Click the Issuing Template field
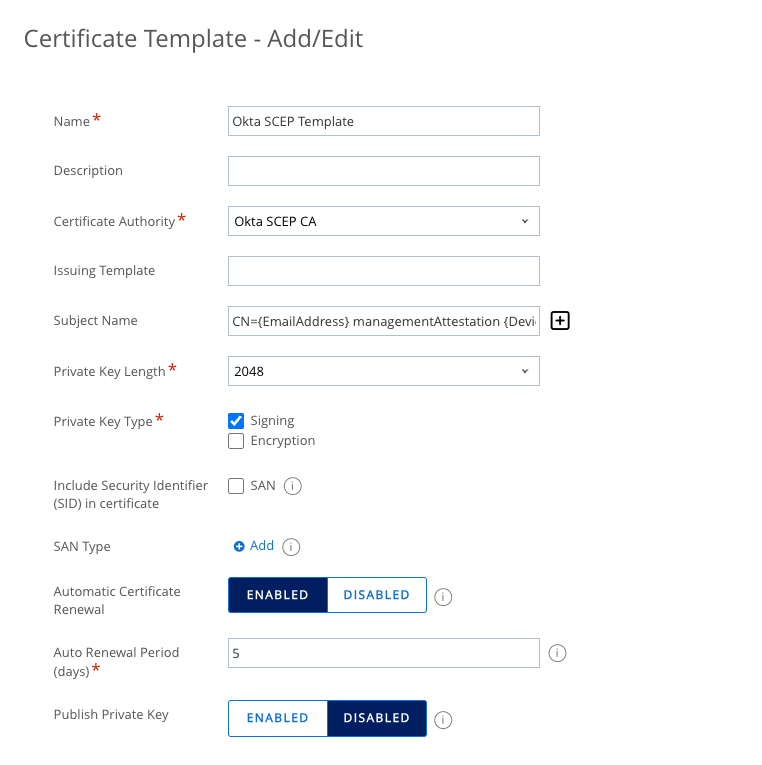The width and height of the screenshot is (762, 765). pyautogui.click(x=384, y=271)
